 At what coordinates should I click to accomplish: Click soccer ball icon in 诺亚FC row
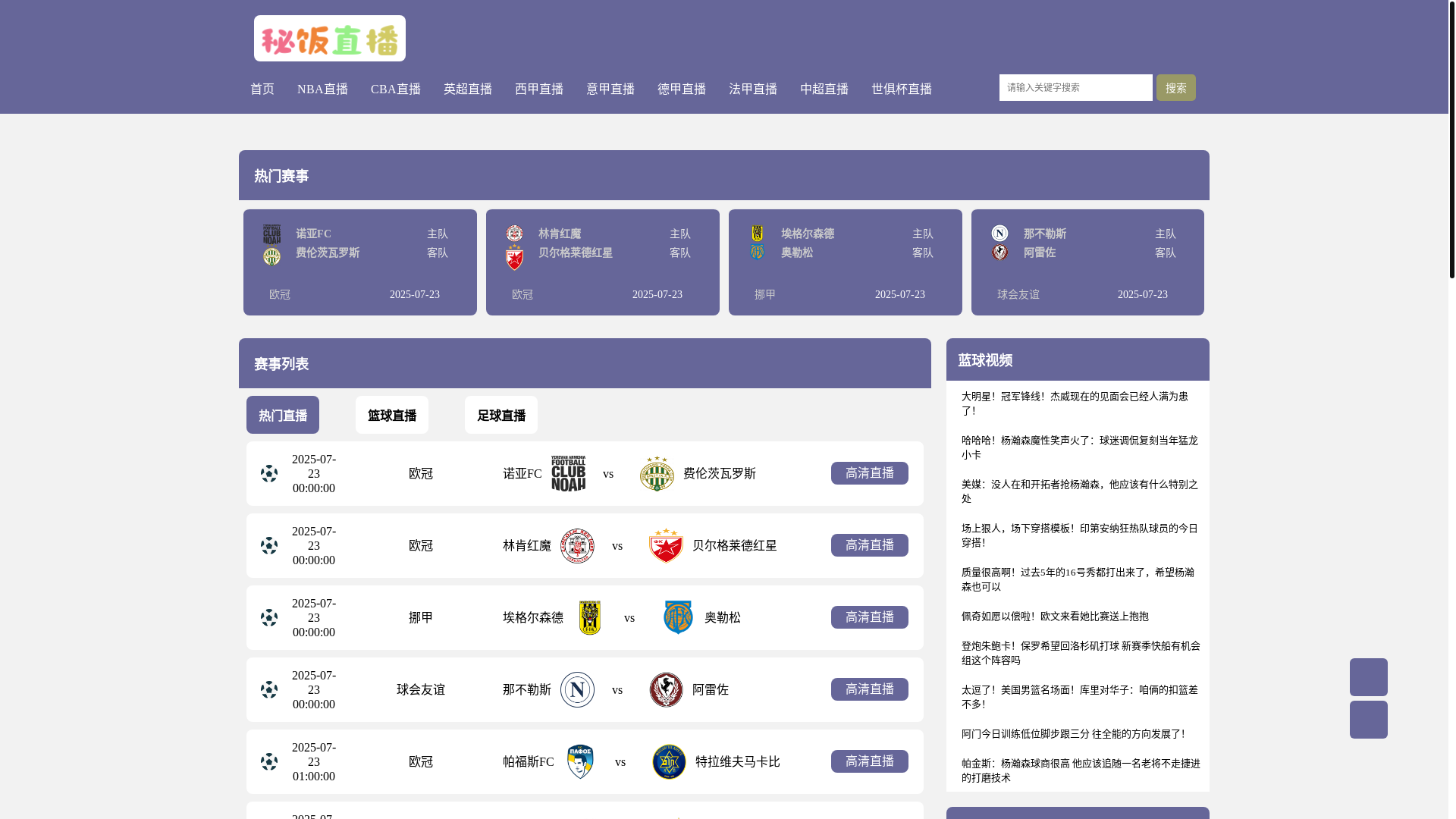pyautogui.click(x=269, y=473)
